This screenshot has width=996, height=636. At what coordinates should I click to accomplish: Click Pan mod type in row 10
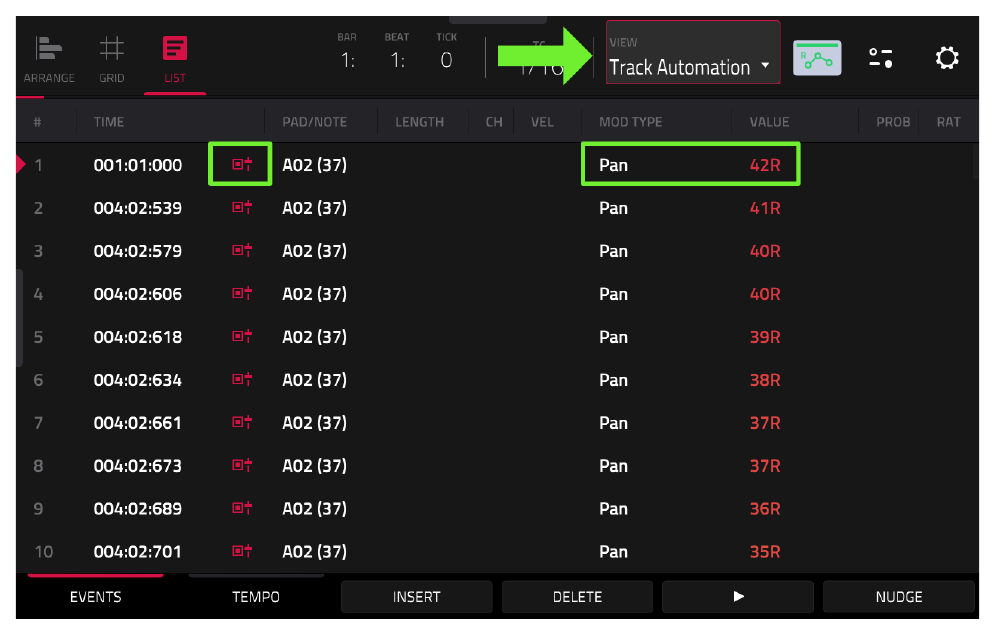click(613, 551)
